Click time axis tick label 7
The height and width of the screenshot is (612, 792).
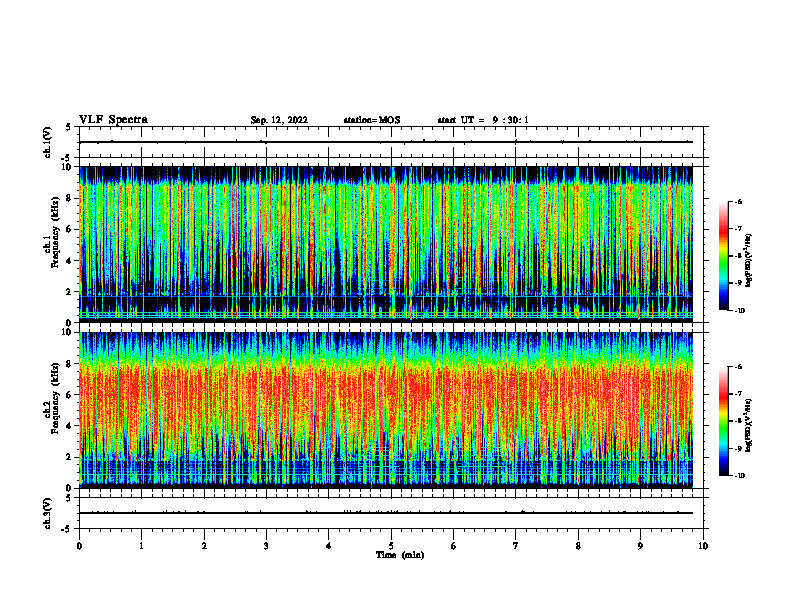tap(516, 546)
